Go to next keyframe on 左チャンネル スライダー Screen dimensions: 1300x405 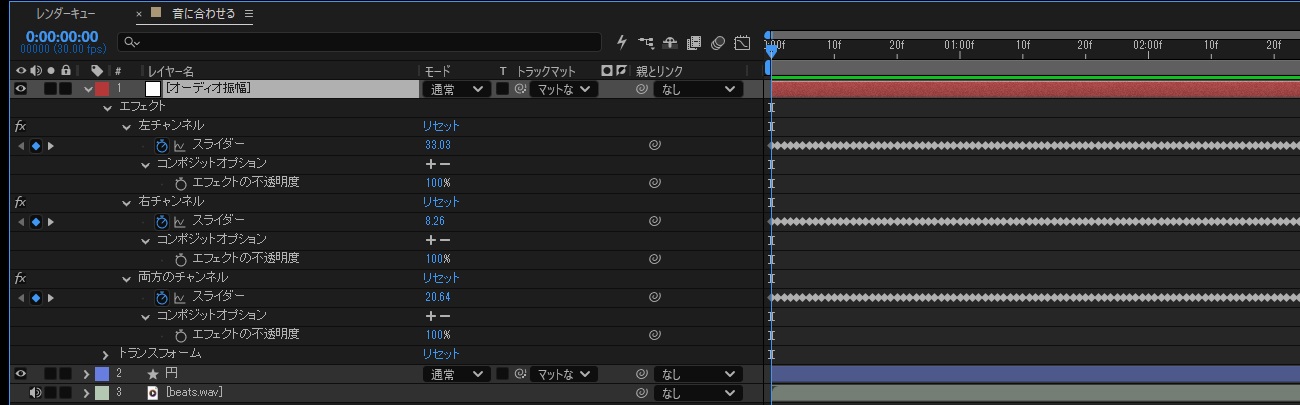tap(51, 145)
